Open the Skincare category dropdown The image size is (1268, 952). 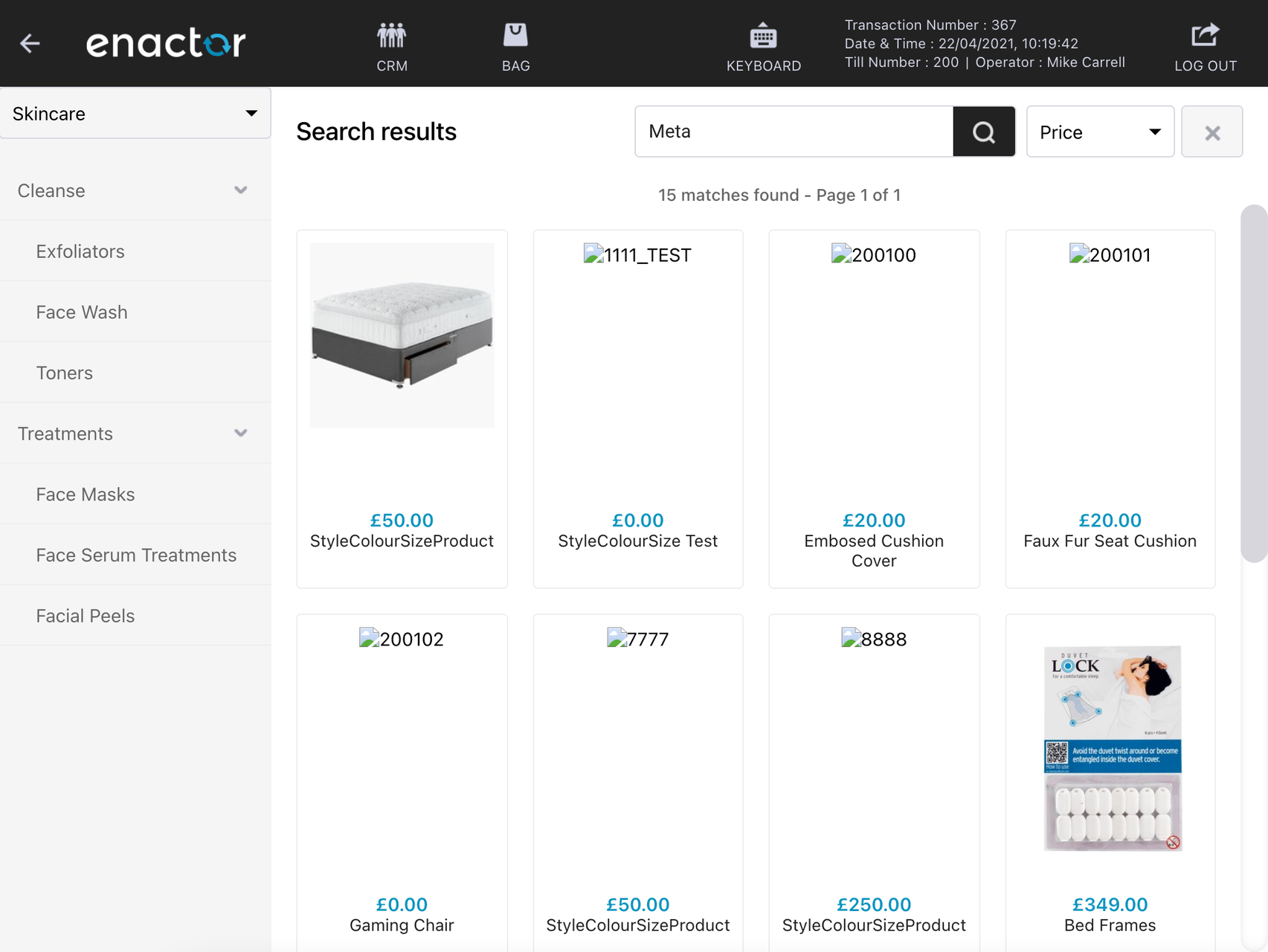point(135,113)
